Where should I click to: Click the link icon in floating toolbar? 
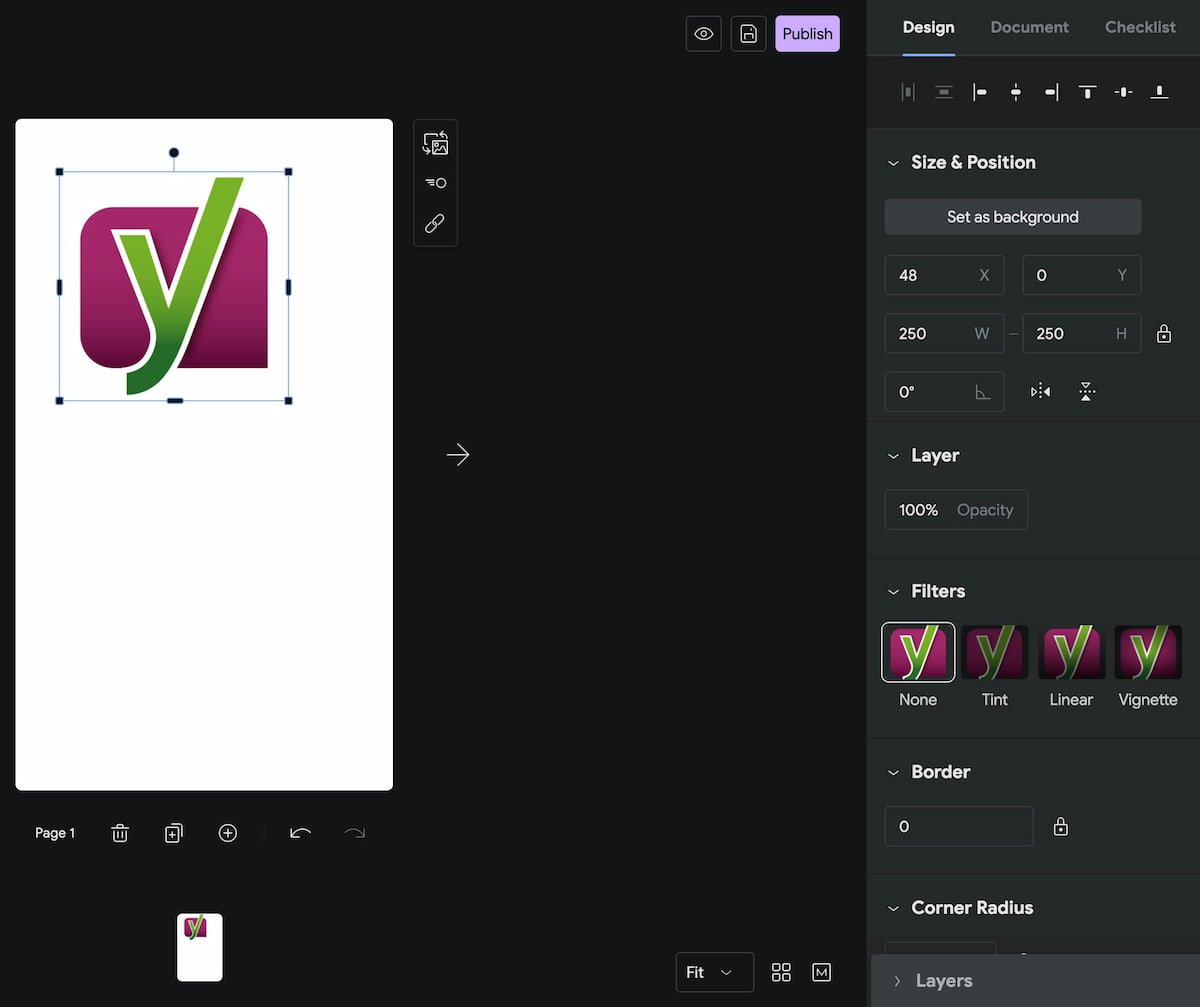click(x=435, y=223)
